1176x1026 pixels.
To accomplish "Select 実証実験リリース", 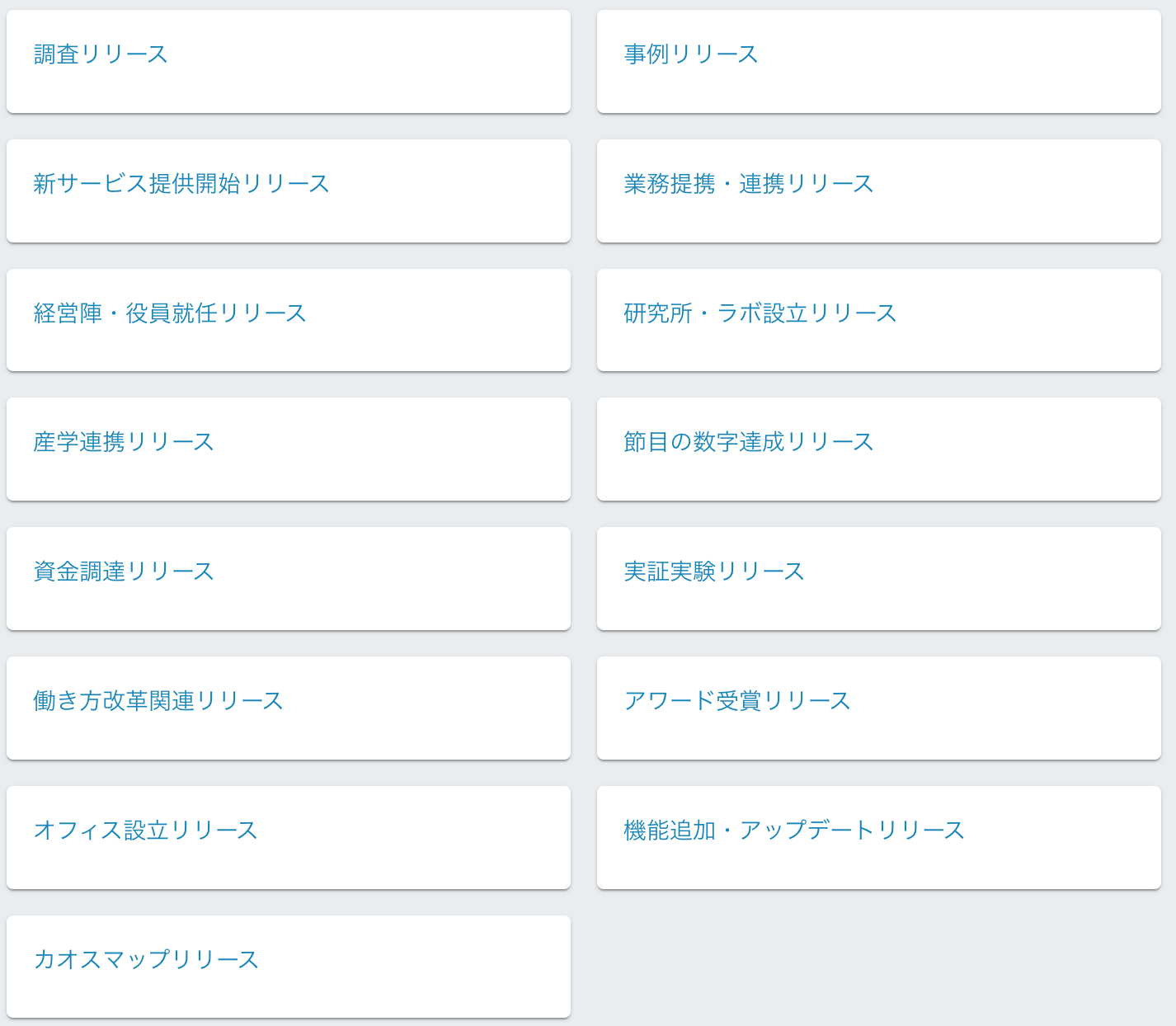I will pyautogui.click(x=713, y=571).
